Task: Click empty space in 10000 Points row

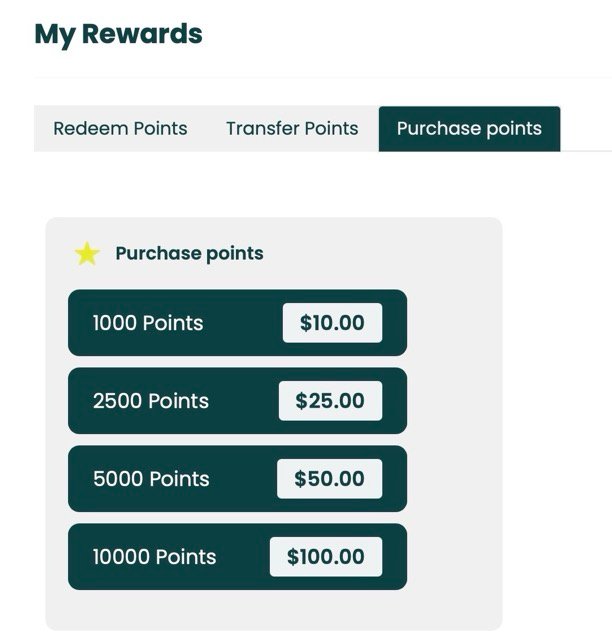Action: [243, 557]
